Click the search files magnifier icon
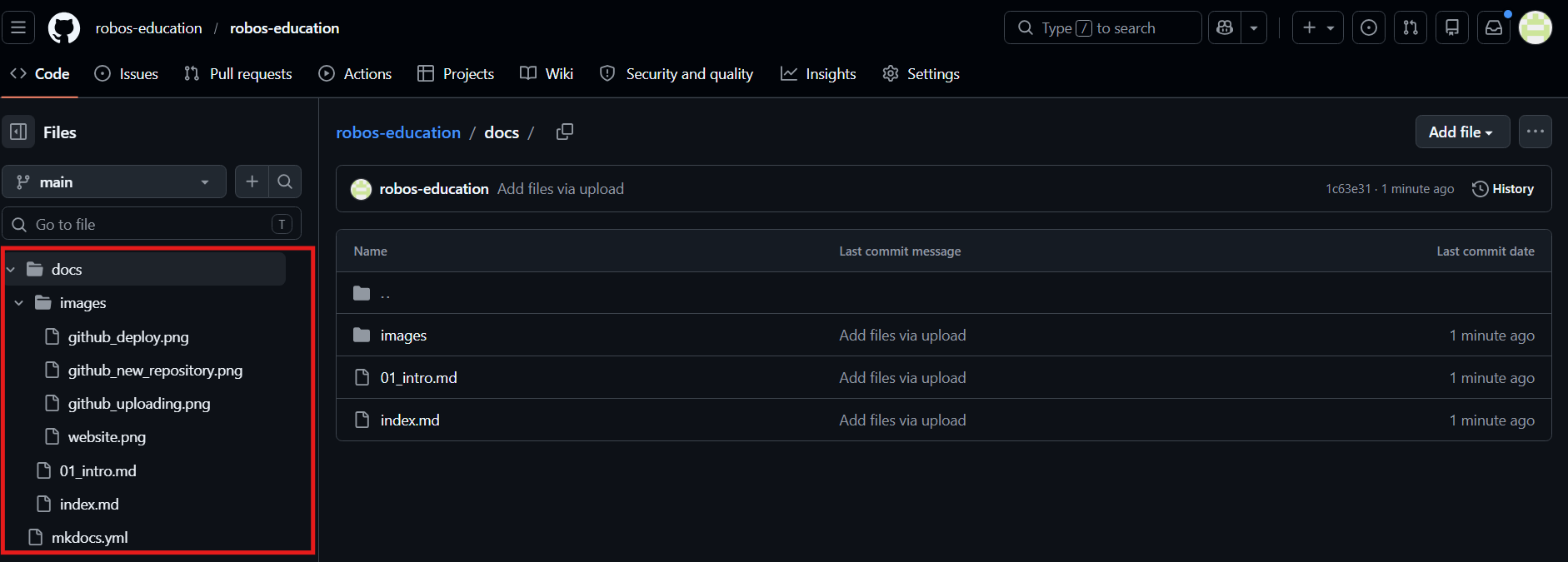The height and width of the screenshot is (562, 1568). pyautogui.click(x=285, y=182)
